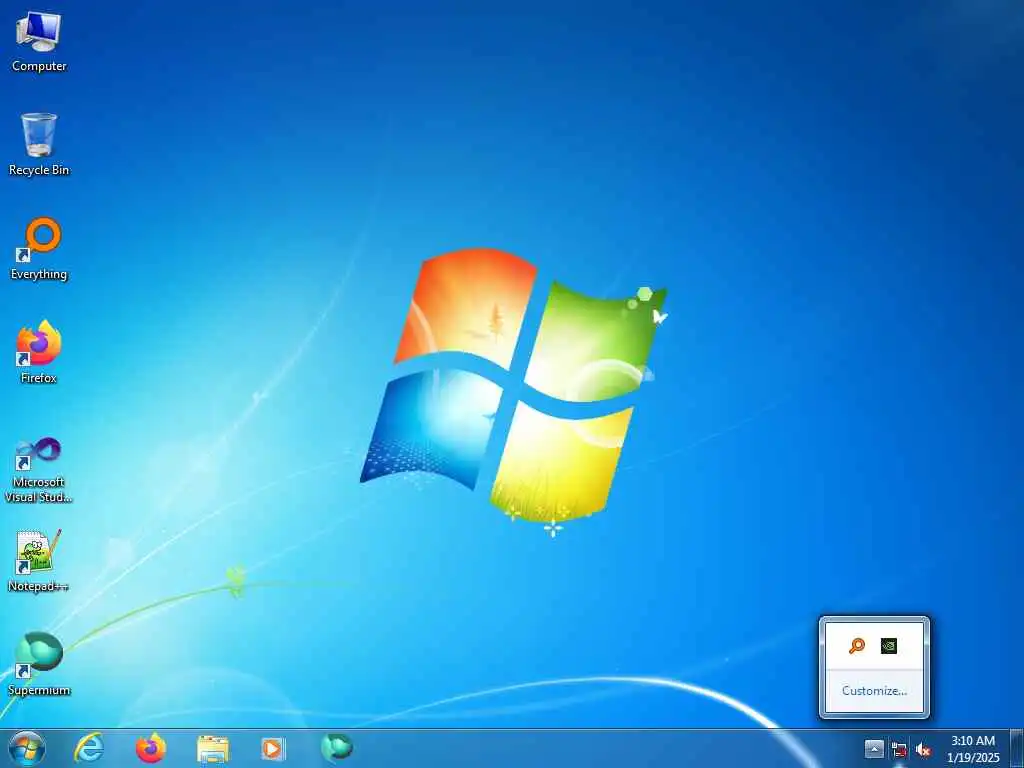Viewport: 1024px width, 768px height.
Task: Collapse the hidden tray icons arrow
Action: [x=874, y=748]
